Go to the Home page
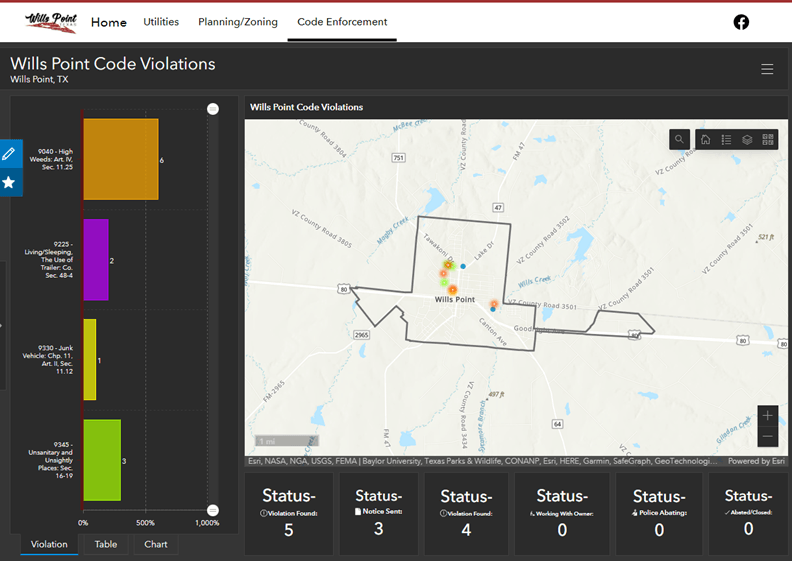This screenshot has height=561, width=792. pyautogui.click(x=109, y=22)
